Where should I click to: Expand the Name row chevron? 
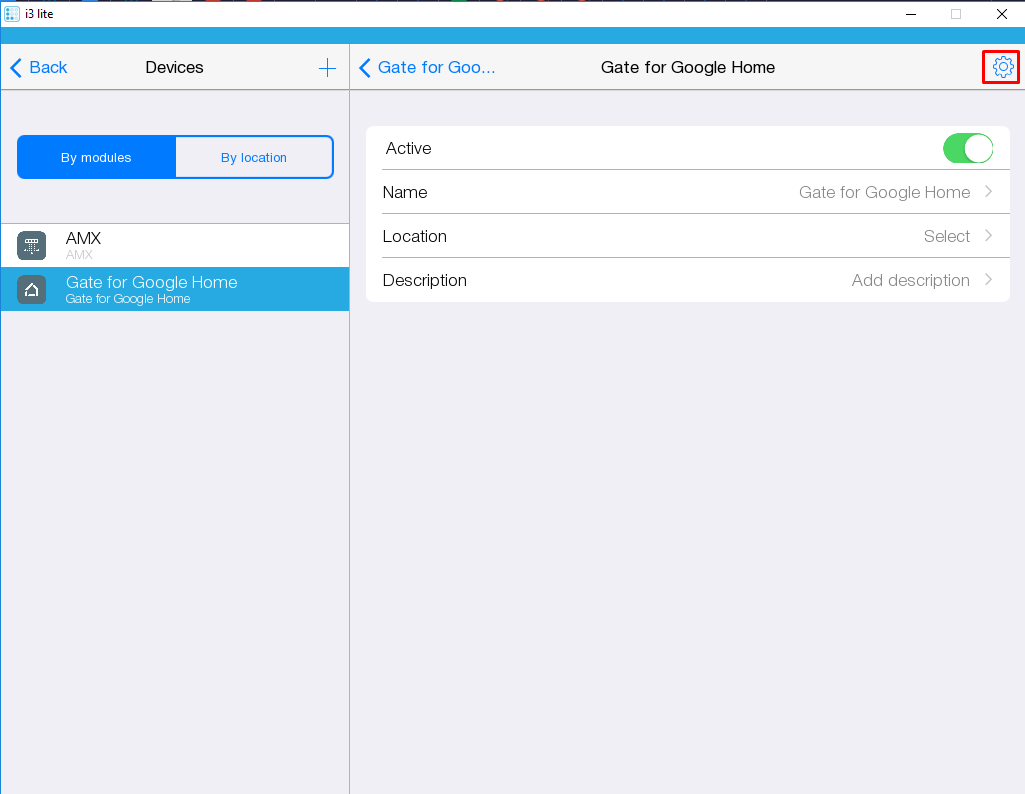988,192
